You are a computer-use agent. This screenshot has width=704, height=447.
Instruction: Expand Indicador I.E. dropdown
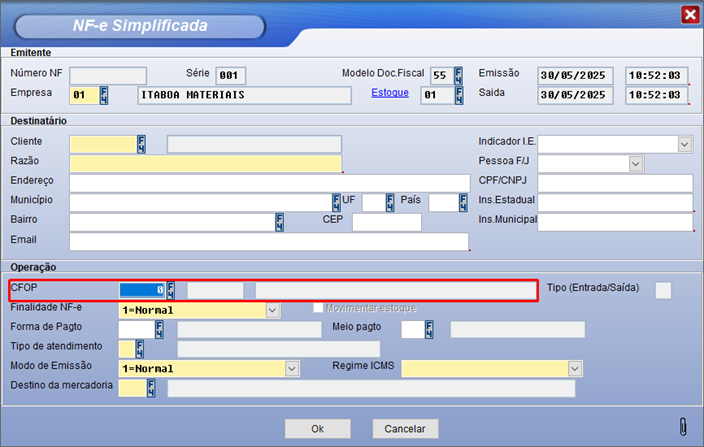685,145
